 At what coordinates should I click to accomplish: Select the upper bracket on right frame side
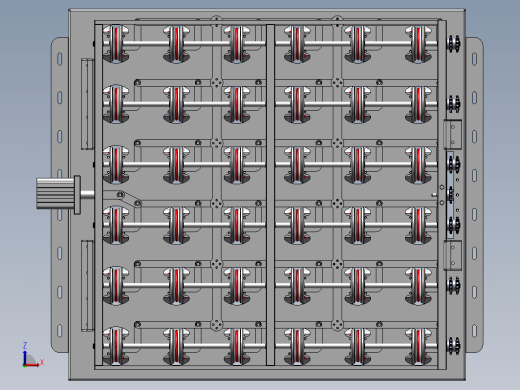tap(453, 134)
